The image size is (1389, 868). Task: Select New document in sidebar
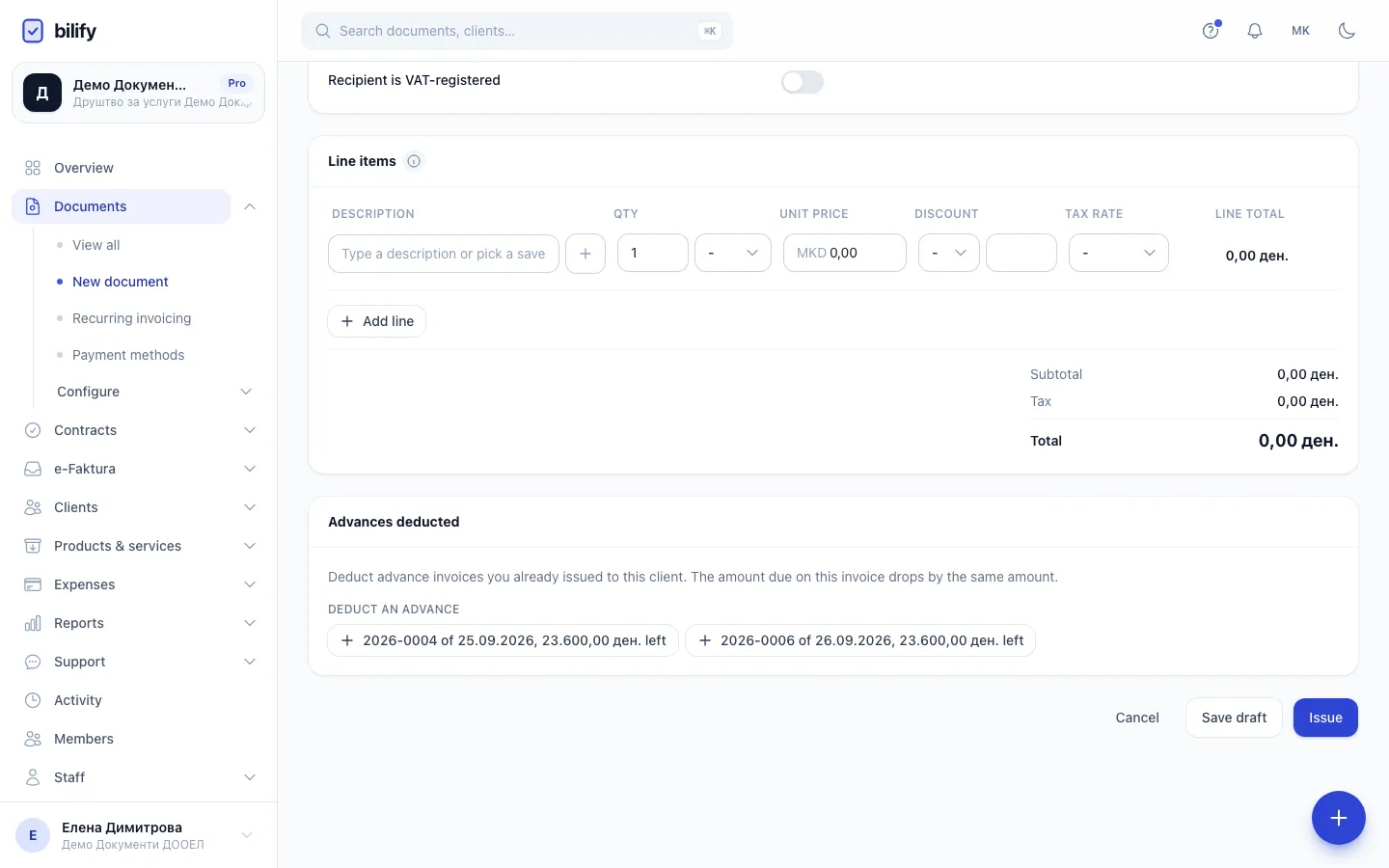[121, 282]
